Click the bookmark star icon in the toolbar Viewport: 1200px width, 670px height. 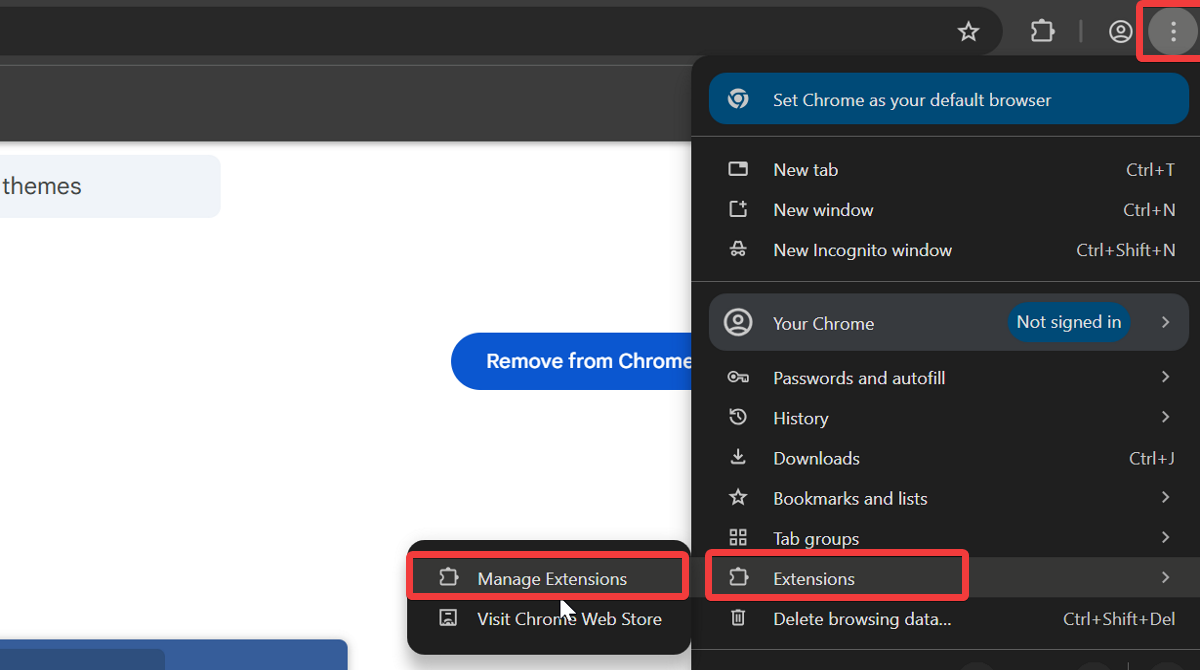(x=968, y=31)
